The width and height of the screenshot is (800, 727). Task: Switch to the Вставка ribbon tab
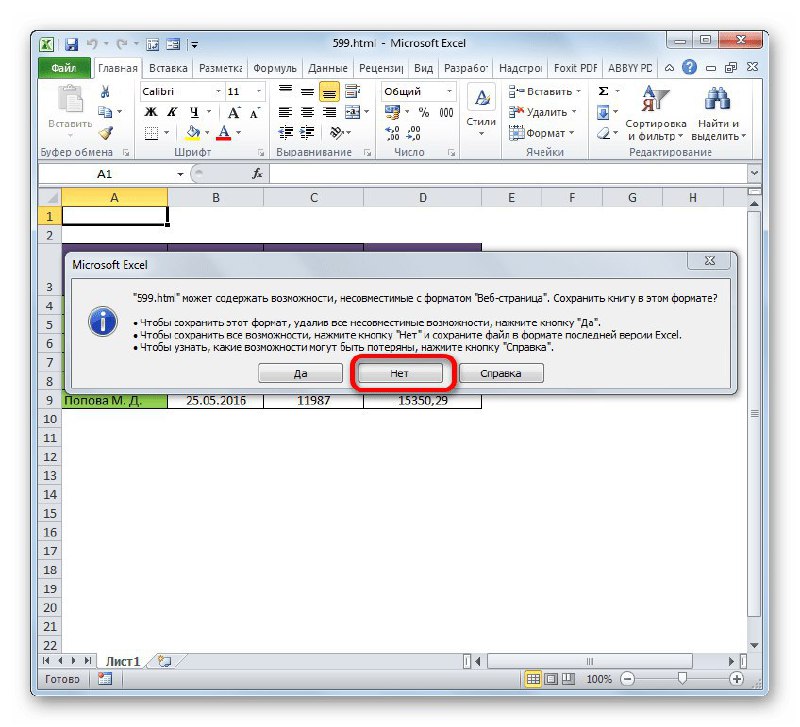click(168, 68)
